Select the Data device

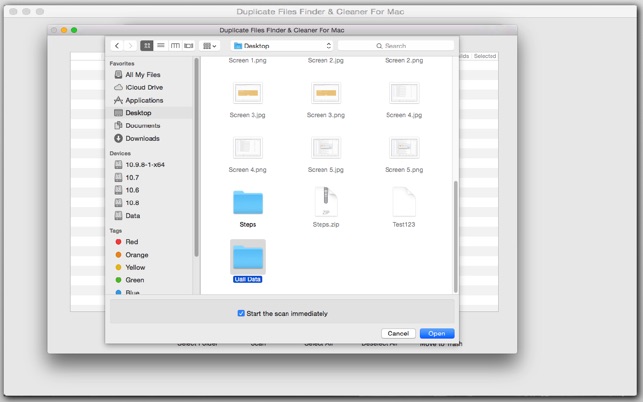click(x=132, y=215)
